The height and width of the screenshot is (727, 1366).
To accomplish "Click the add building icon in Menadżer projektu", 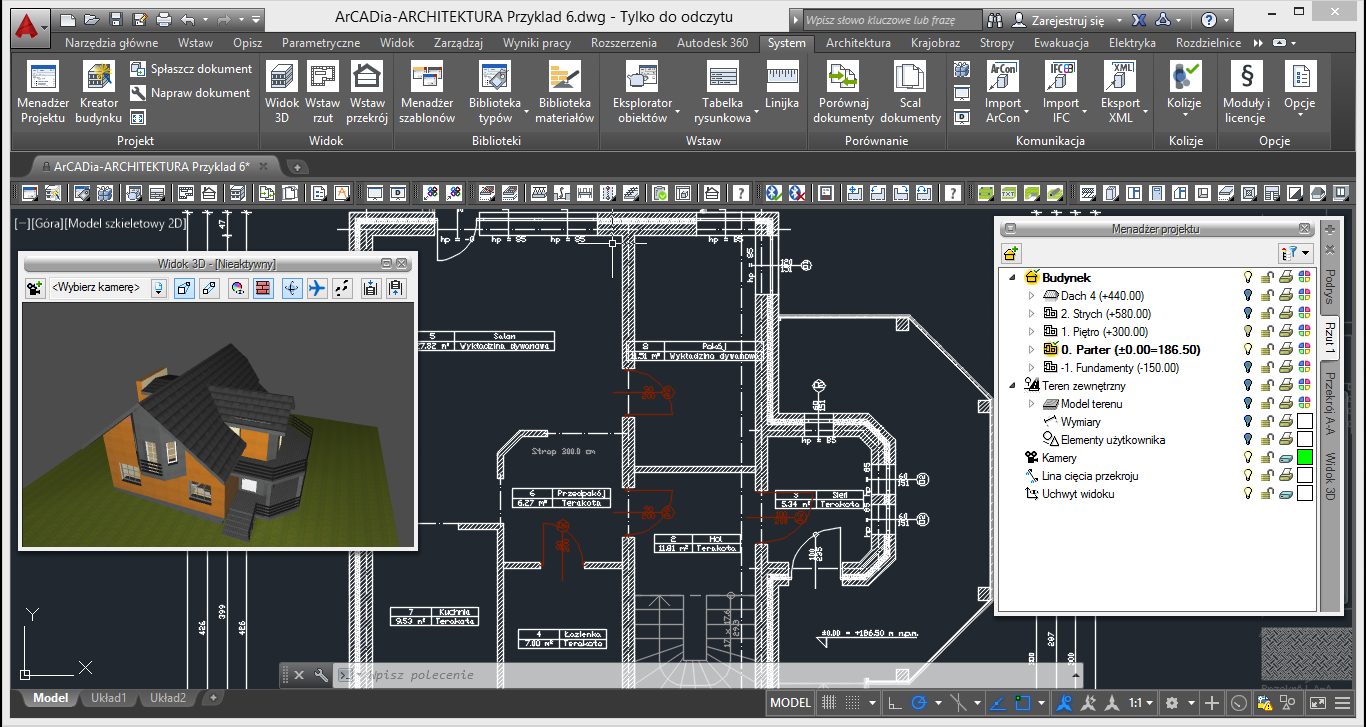I will click(1011, 254).
